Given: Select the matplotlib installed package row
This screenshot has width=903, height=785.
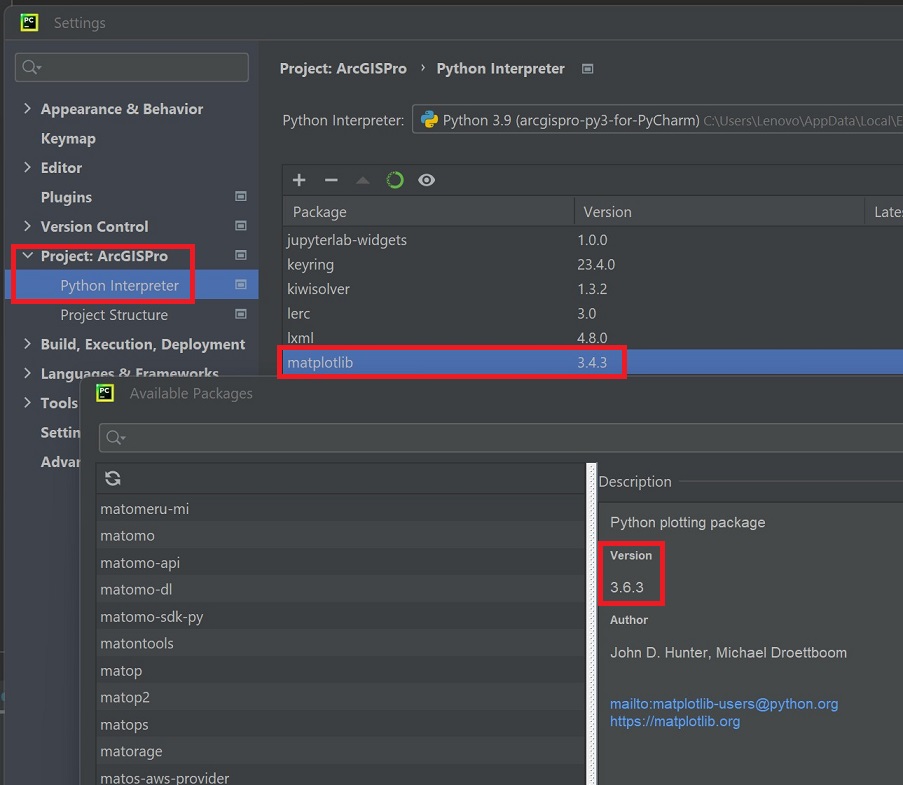Looking at the screenshot, I should coord(593,362).
